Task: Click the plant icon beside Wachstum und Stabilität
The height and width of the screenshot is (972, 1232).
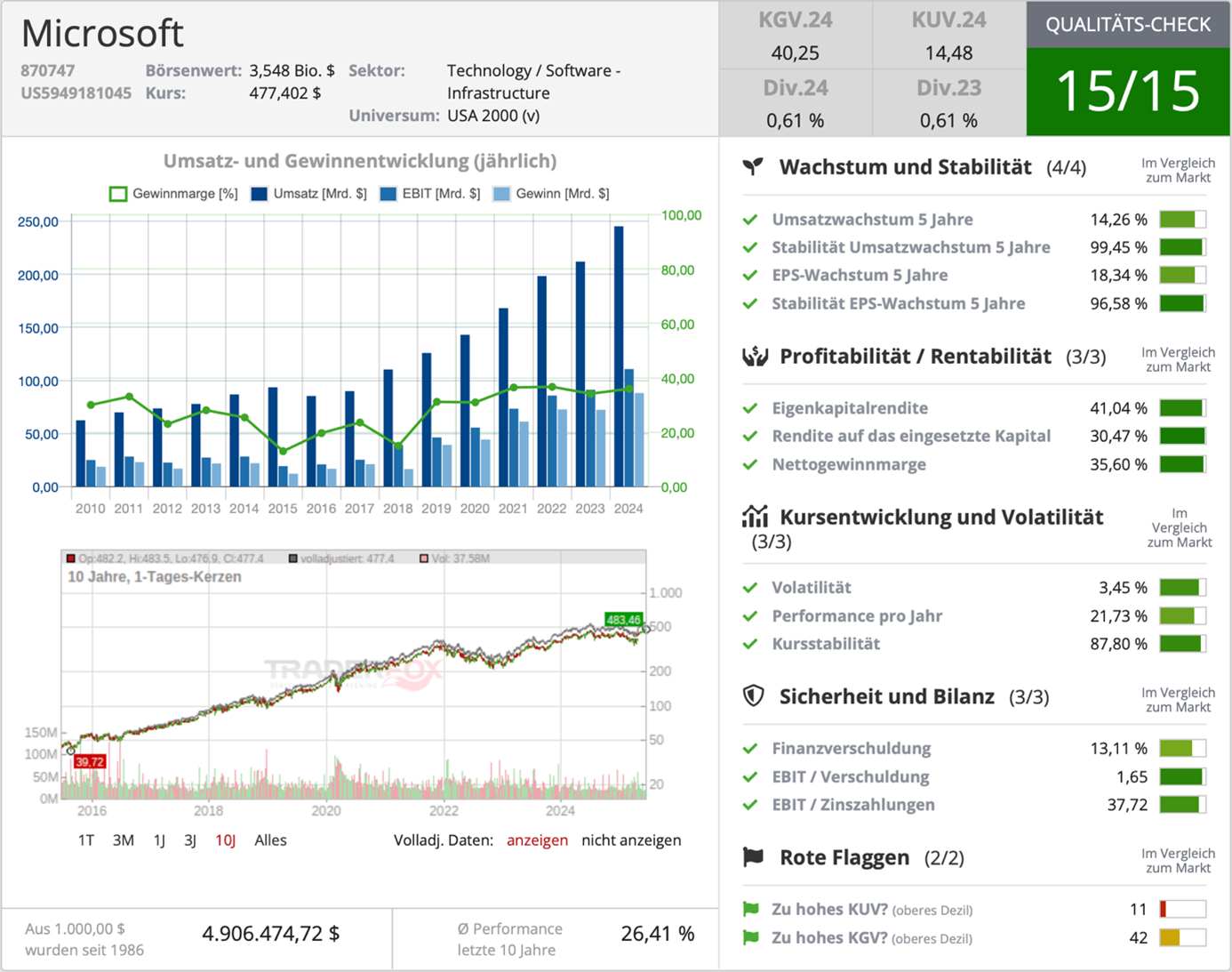Action: pyautogui.click(x=753, y=166)
